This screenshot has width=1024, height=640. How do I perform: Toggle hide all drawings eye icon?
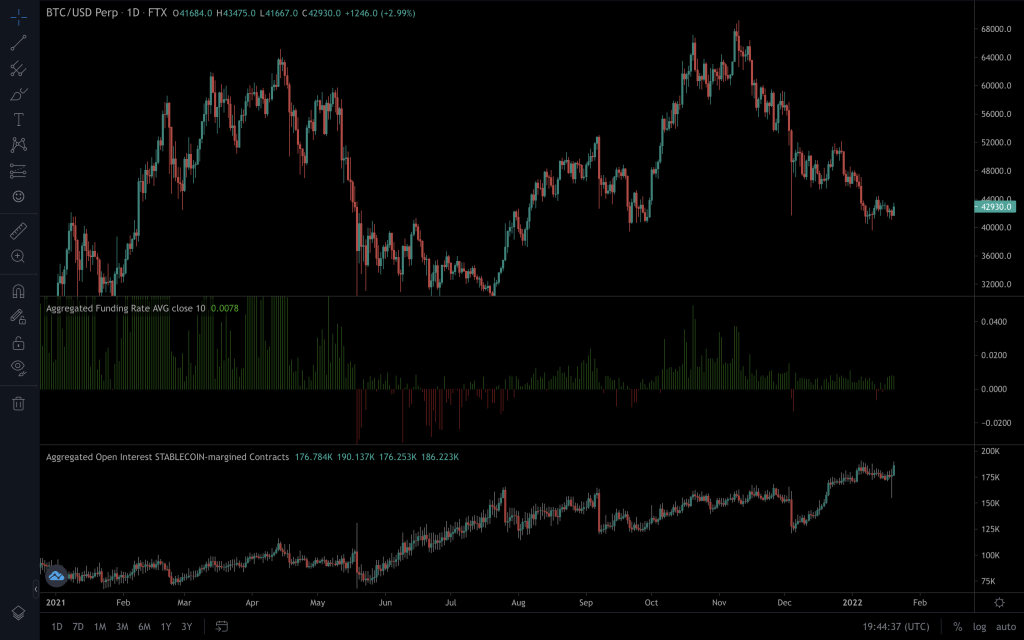click(x=18, y=367)
